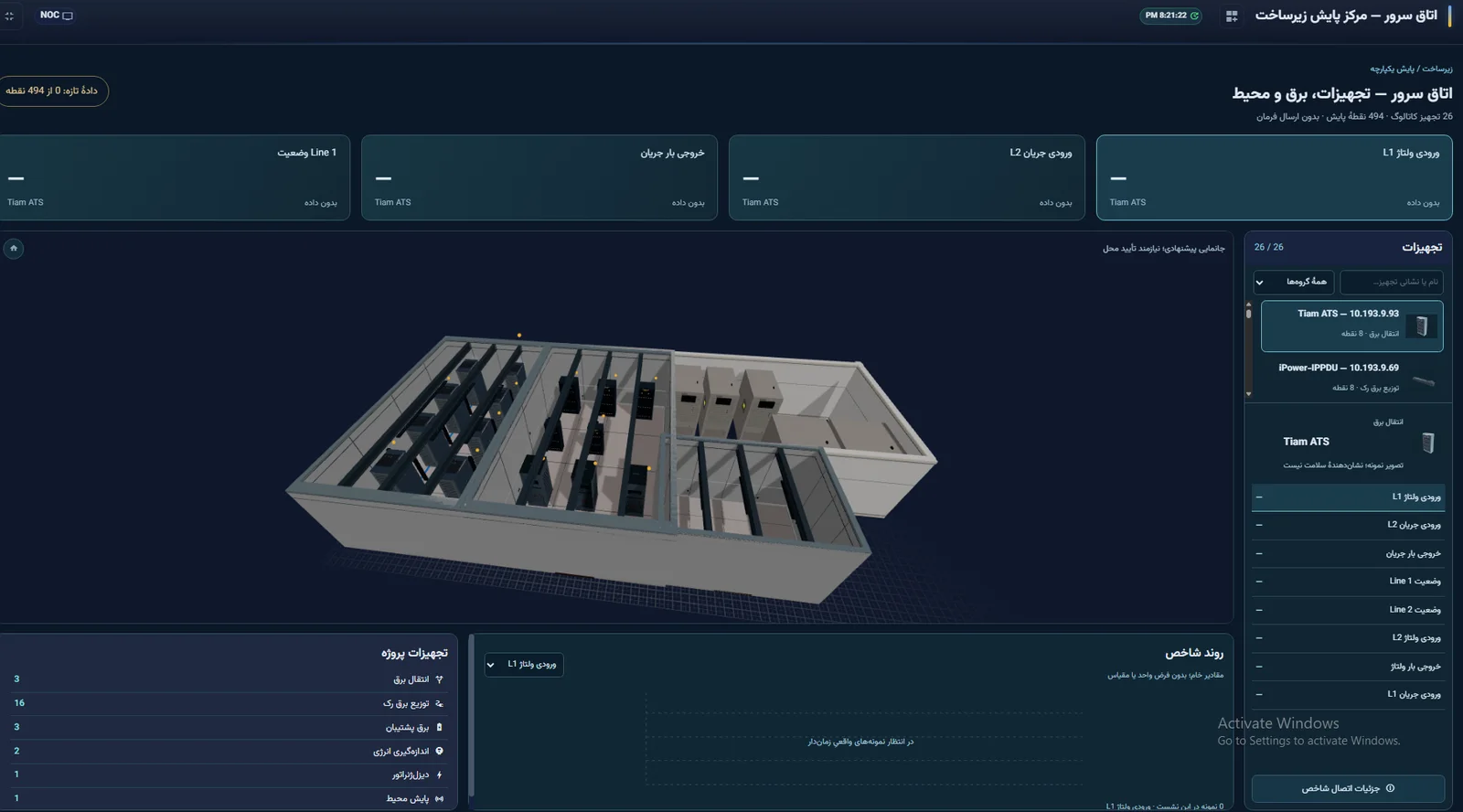Click the Tiam ATS detail image icon
The image size is (1463, 812).
click(1427, 443)
